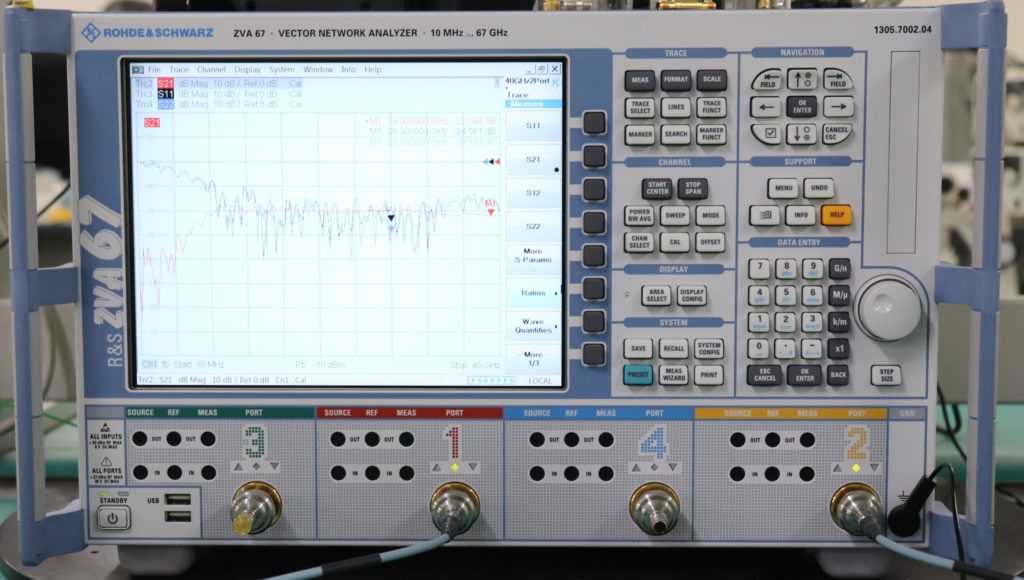Tap the Port 1 up arrow indicator

coord(436,467)
